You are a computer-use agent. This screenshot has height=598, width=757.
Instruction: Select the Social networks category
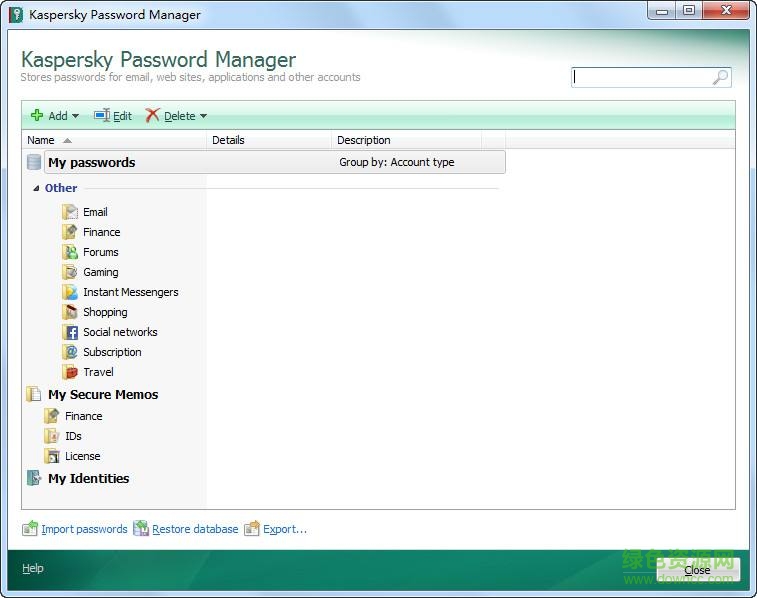(x=120, y=332)
